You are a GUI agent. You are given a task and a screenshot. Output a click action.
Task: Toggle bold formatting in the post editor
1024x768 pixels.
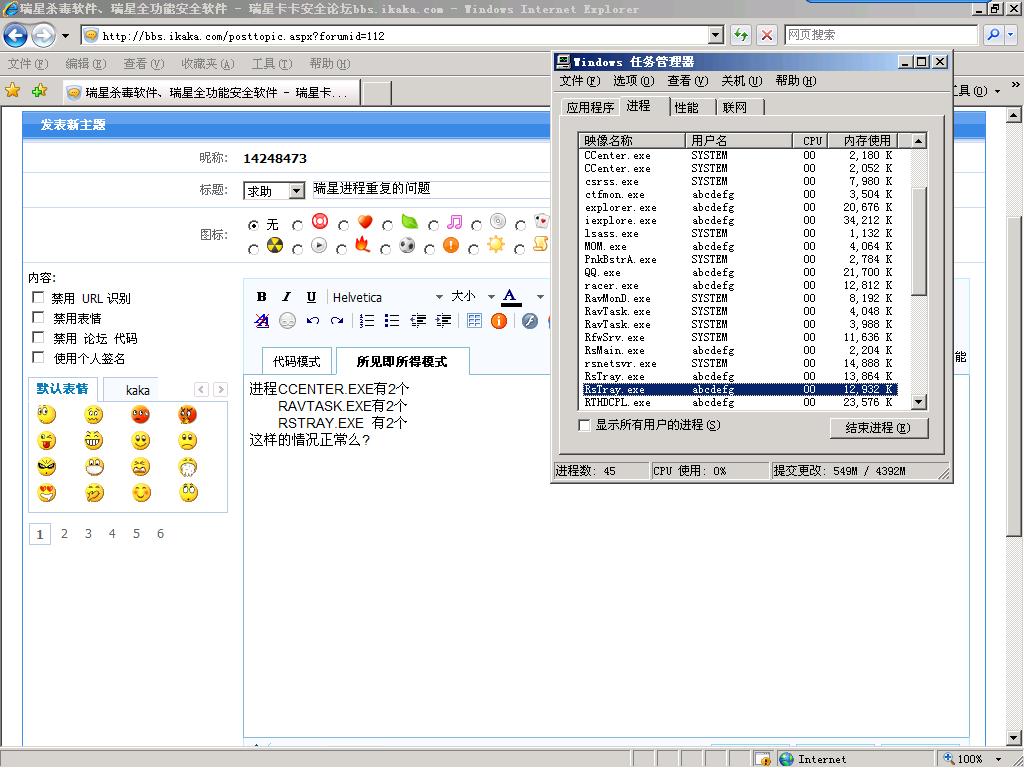(261, 297)
